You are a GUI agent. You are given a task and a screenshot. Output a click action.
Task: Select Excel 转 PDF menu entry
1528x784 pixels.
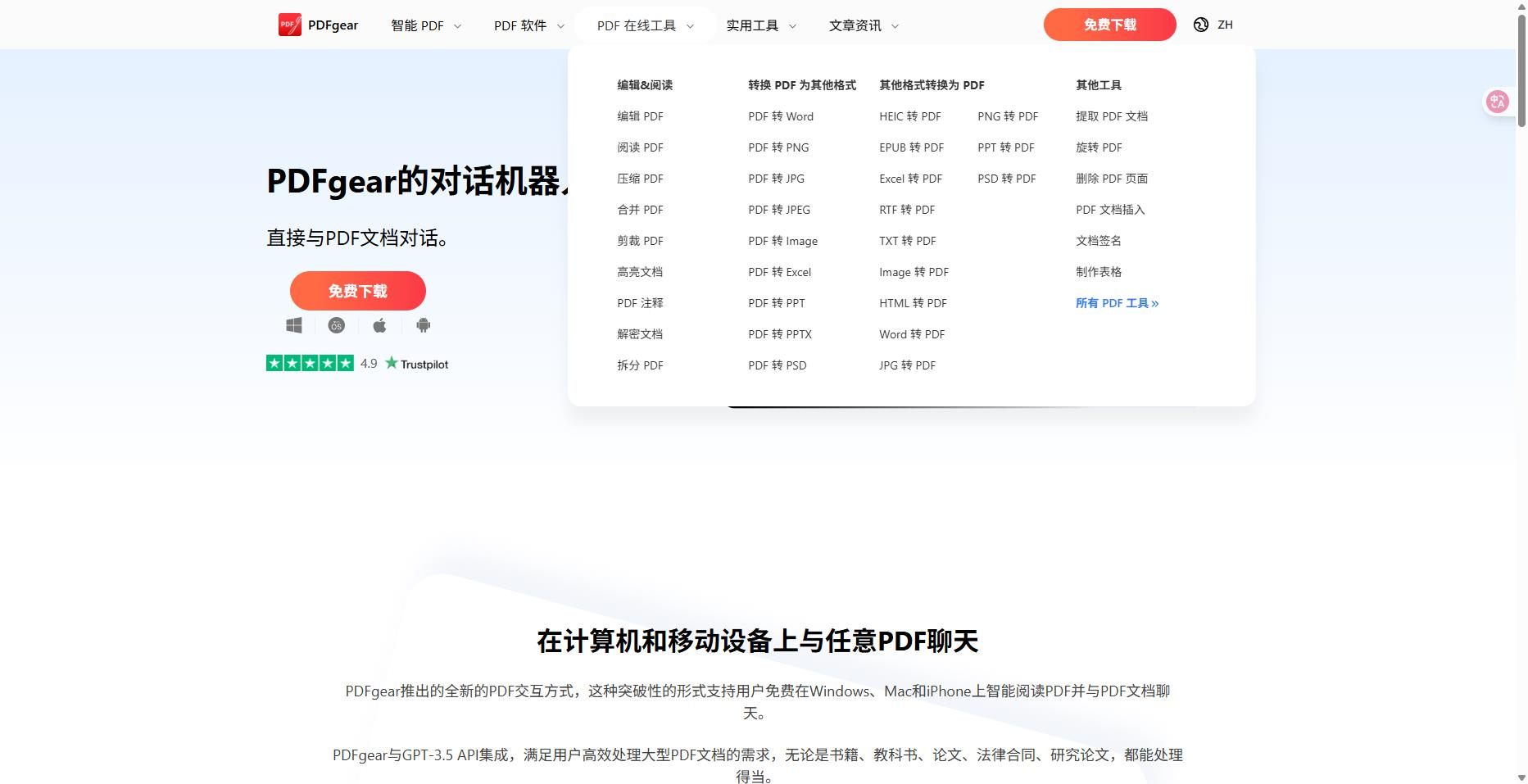click(x=910, y=179)
